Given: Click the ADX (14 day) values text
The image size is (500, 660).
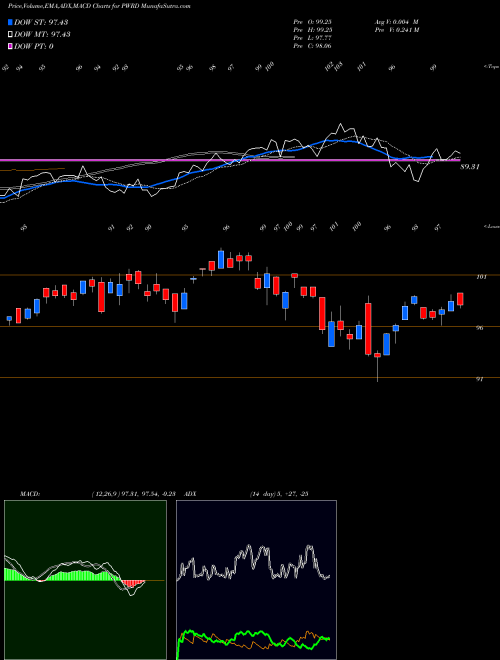Looking at the screenshot, I should tap(277, 494).
